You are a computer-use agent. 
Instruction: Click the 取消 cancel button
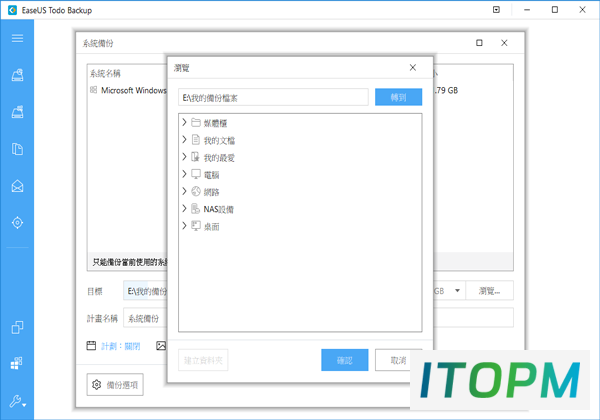click(x=398, y=360)
